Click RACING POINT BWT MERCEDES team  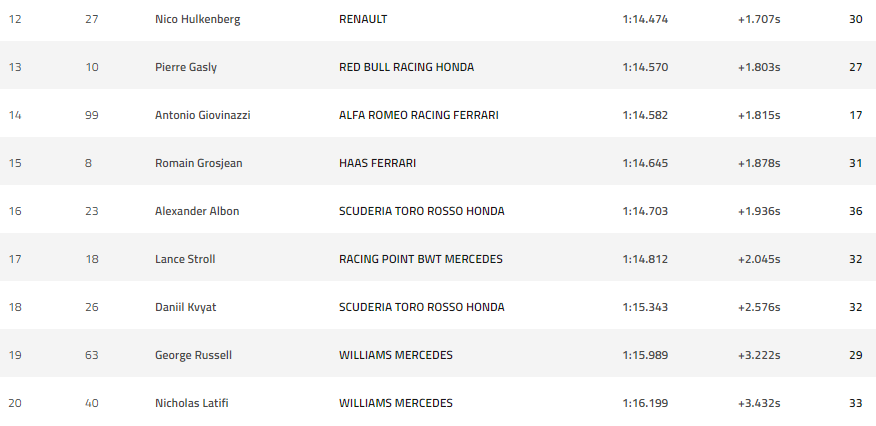coord(420,259)
